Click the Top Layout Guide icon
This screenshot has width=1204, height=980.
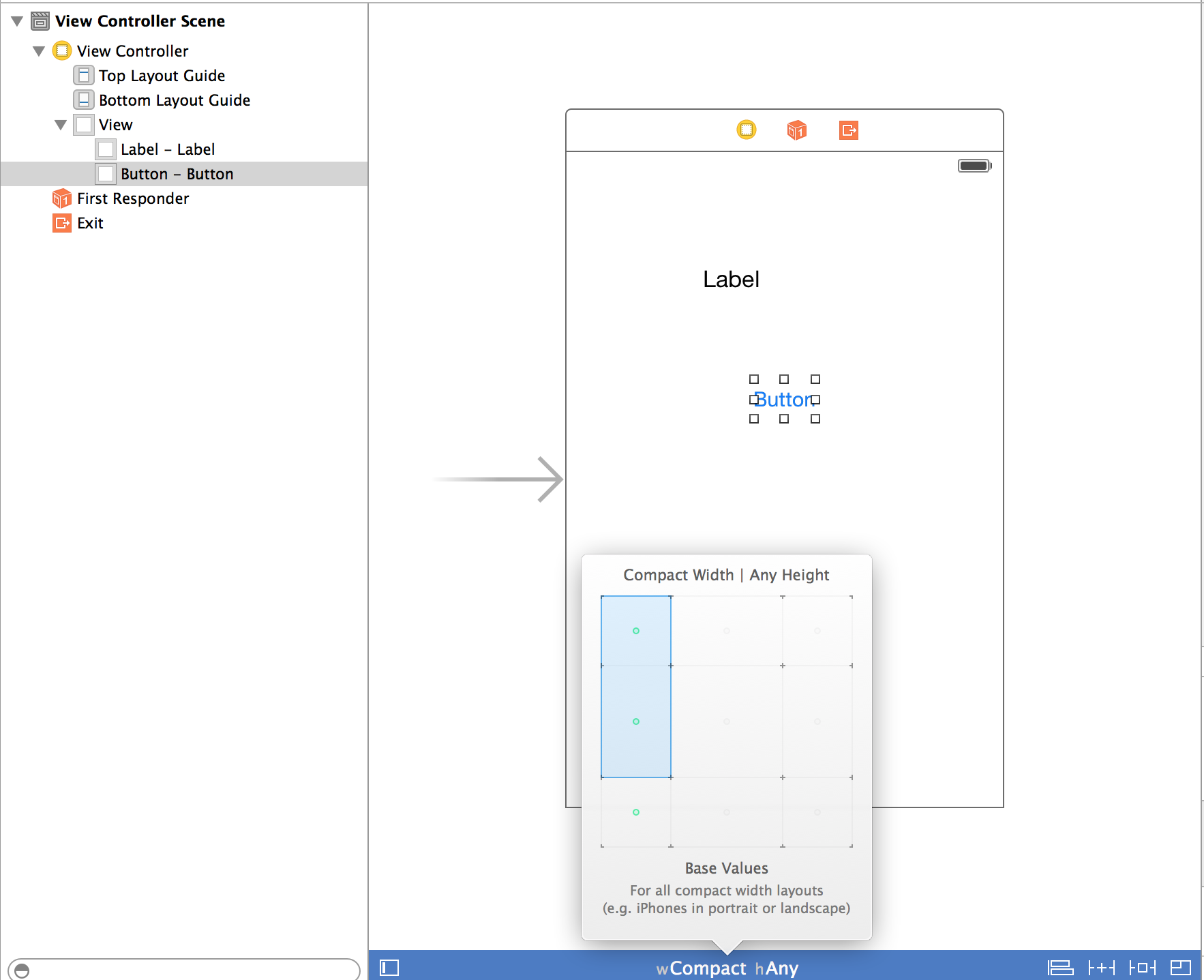click(83, 75)
